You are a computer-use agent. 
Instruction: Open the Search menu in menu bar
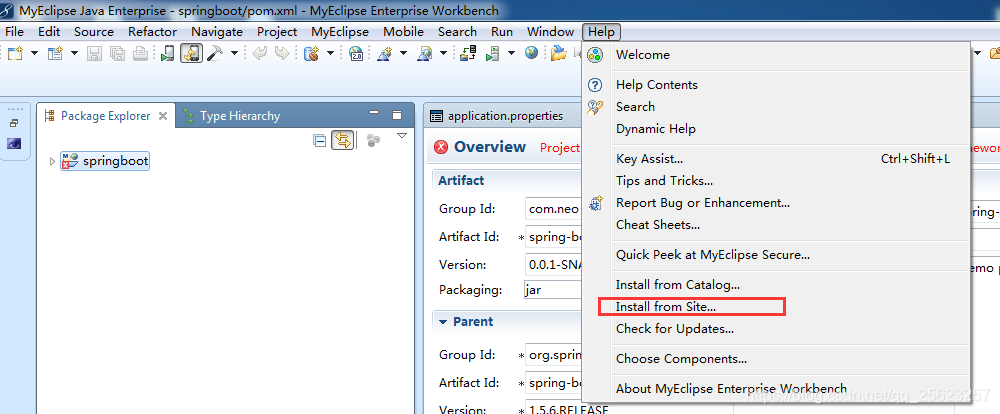tap(457, 31)
